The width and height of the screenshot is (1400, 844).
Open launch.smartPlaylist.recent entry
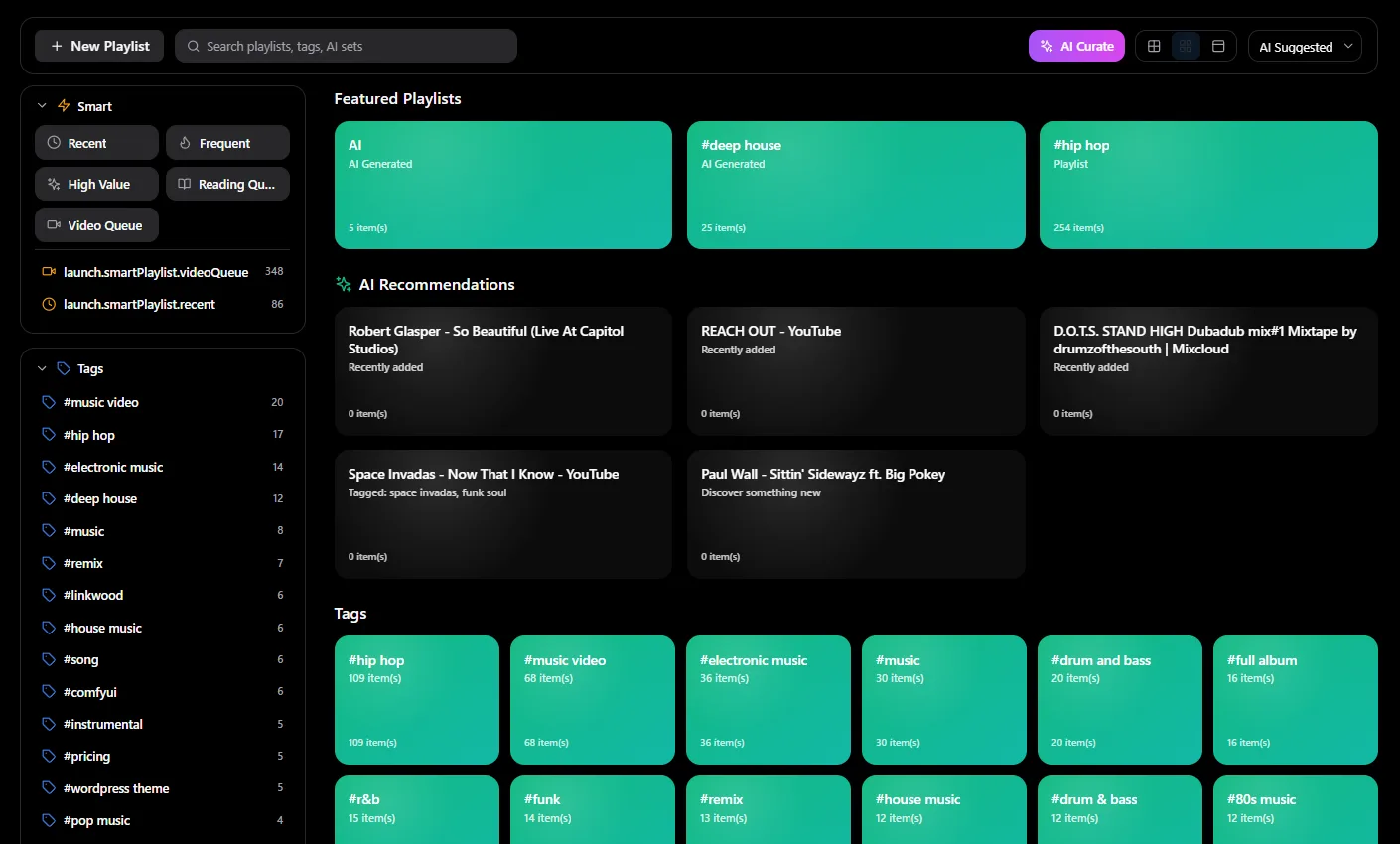(x=163, y=304)
